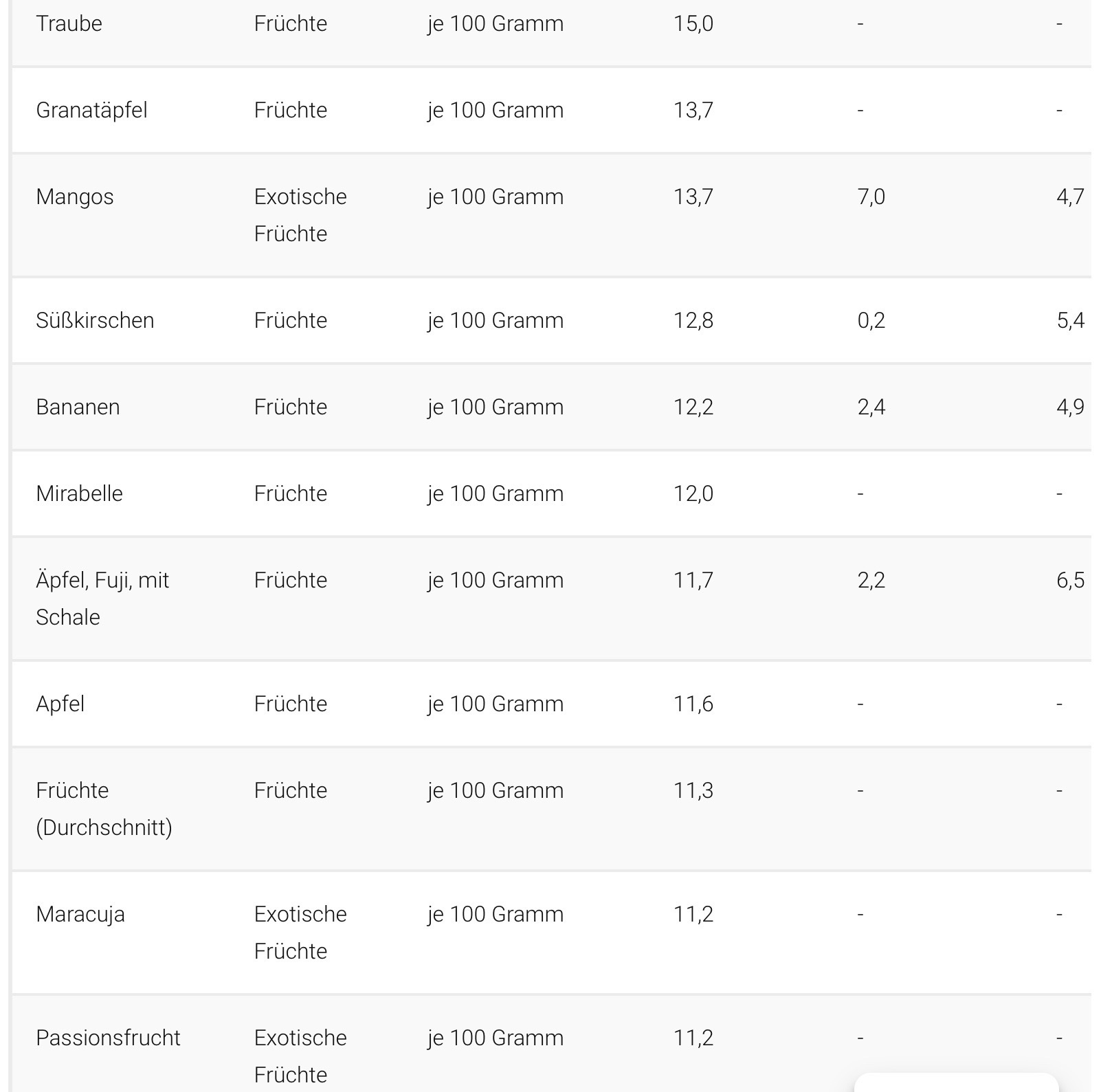Click the Granatäpfel table entry
The image size is (1101, 1092).
click(91, 110)
